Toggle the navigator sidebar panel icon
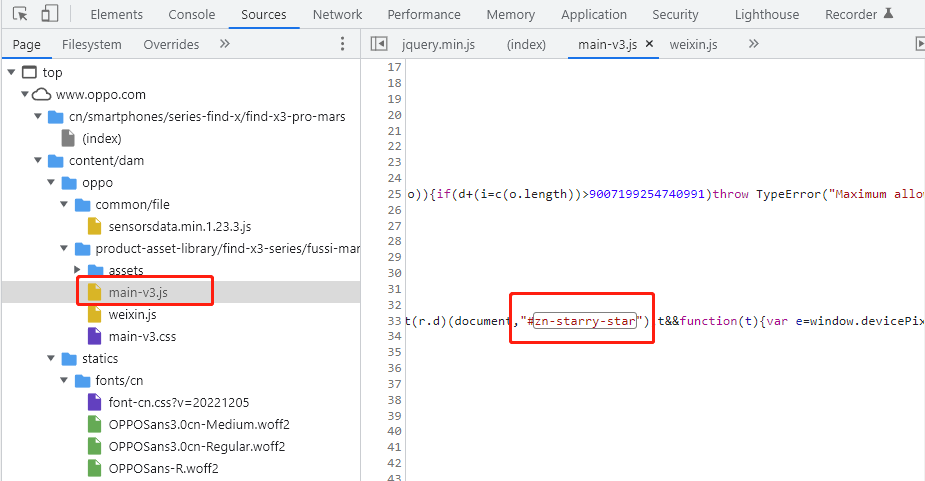 pyautogui.click(x=378, y=44)
